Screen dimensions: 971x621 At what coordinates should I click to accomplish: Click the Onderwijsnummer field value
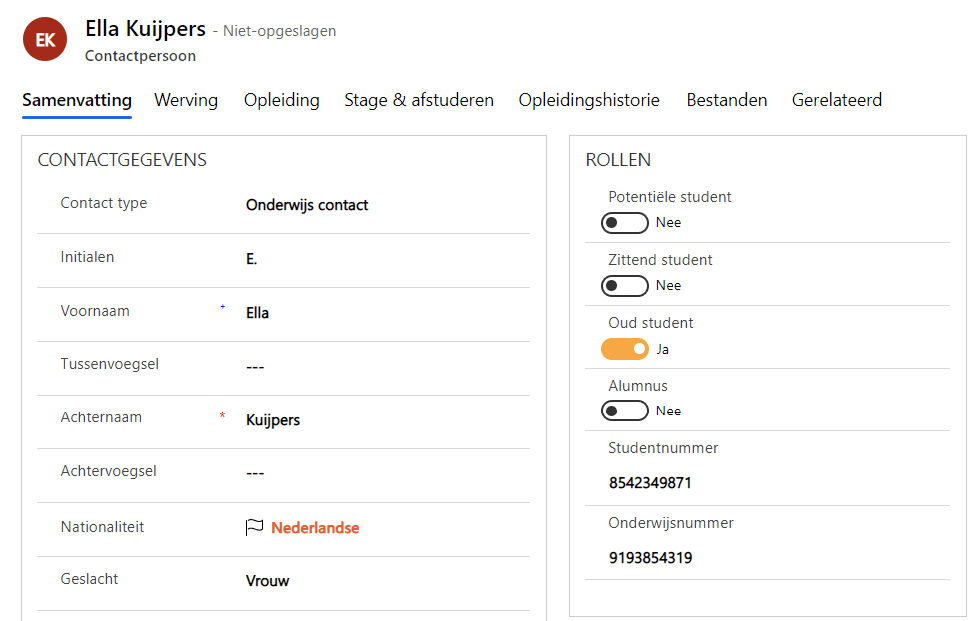click(x=650, y=558)
